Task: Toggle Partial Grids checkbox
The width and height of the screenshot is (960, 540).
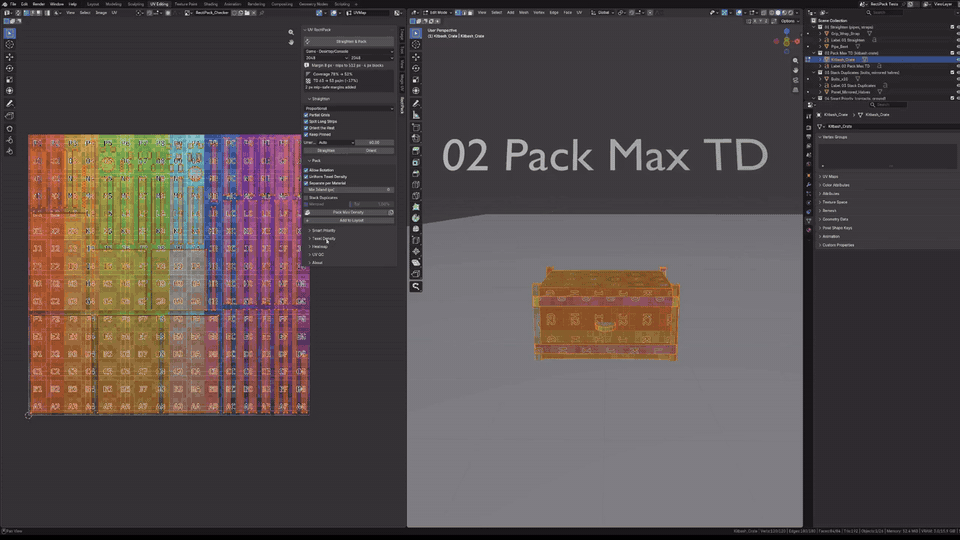Action: coord(306,115)
